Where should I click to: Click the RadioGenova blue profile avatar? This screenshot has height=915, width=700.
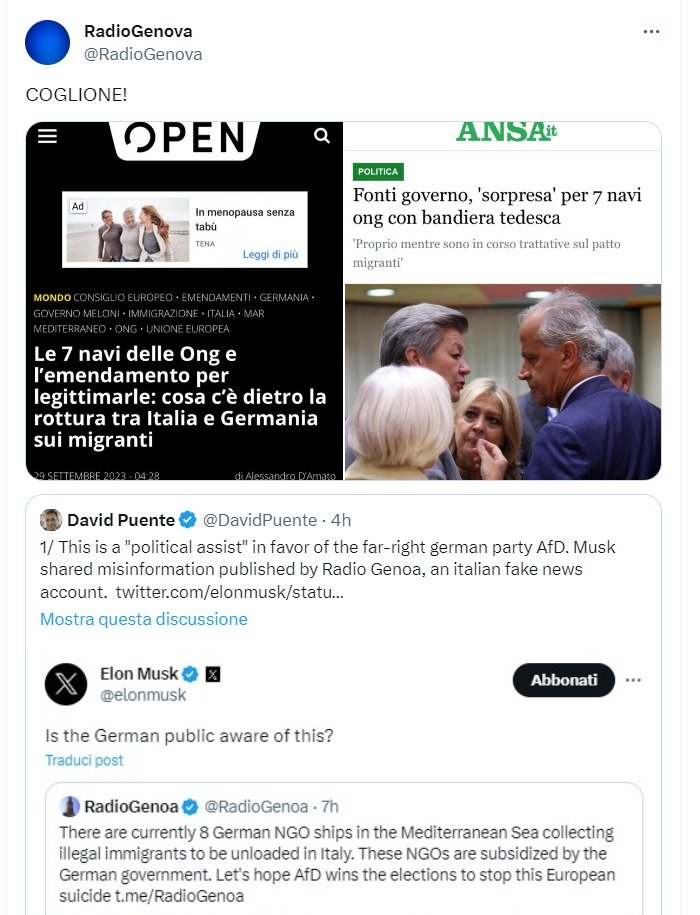click(x=47, y=42)
